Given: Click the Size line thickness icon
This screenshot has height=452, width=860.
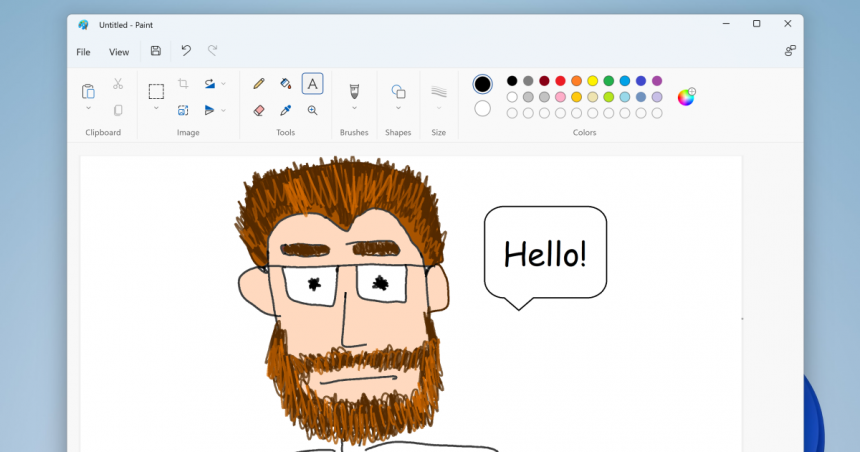Looking at the screenshot, I should pos(439,91).
